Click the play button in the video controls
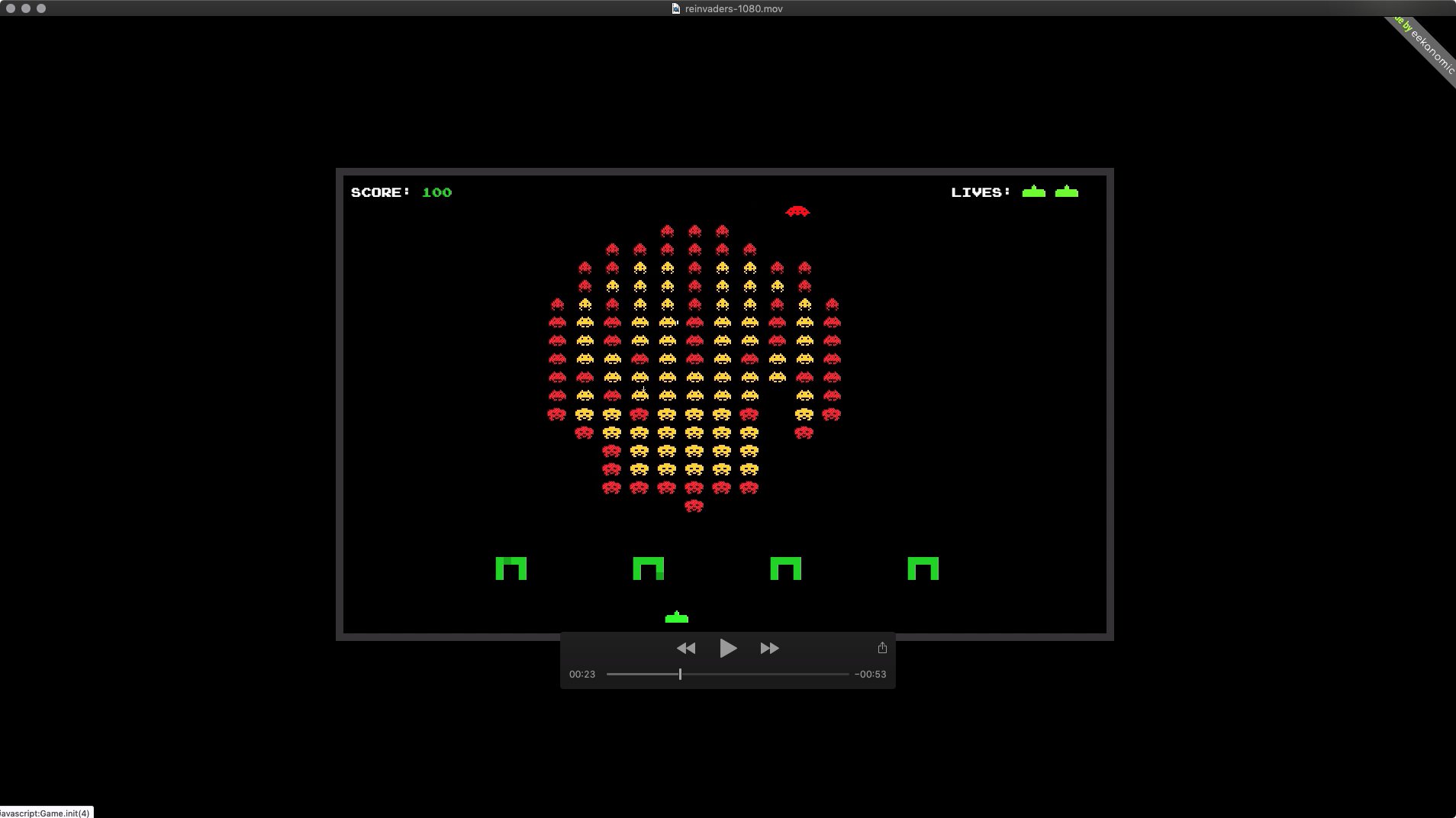 728,649
